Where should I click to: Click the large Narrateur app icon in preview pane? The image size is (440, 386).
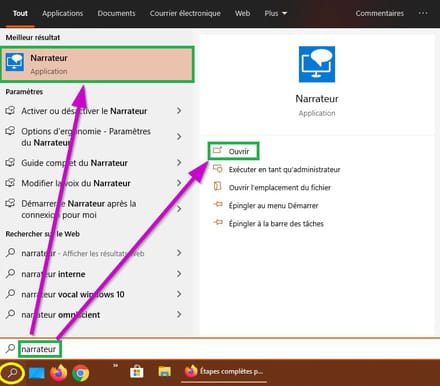tap(317, 64)
